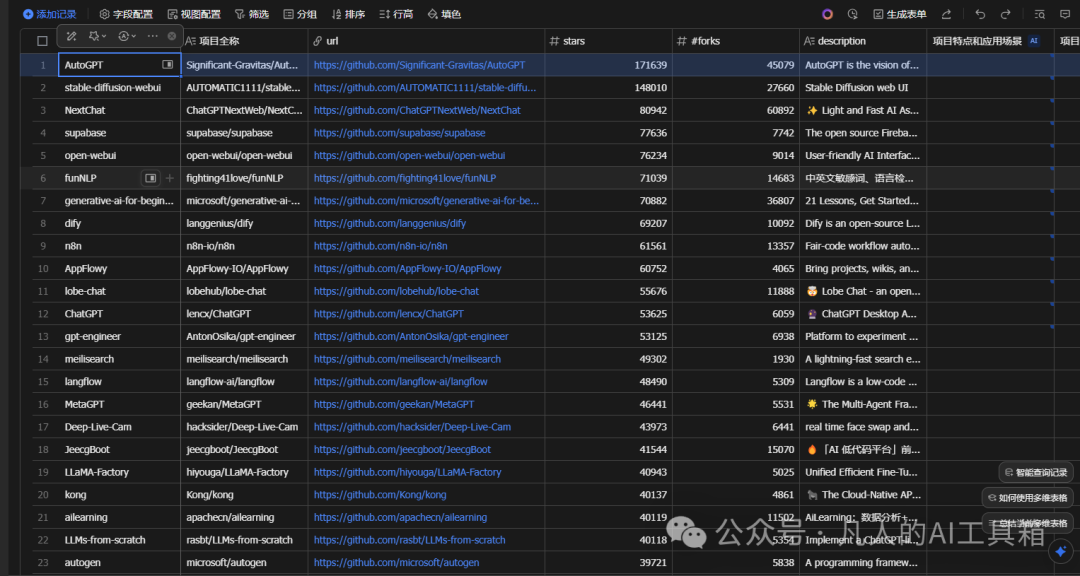Open the 分组 group option
Viewport: 1080px width, 576px height.
300,14
